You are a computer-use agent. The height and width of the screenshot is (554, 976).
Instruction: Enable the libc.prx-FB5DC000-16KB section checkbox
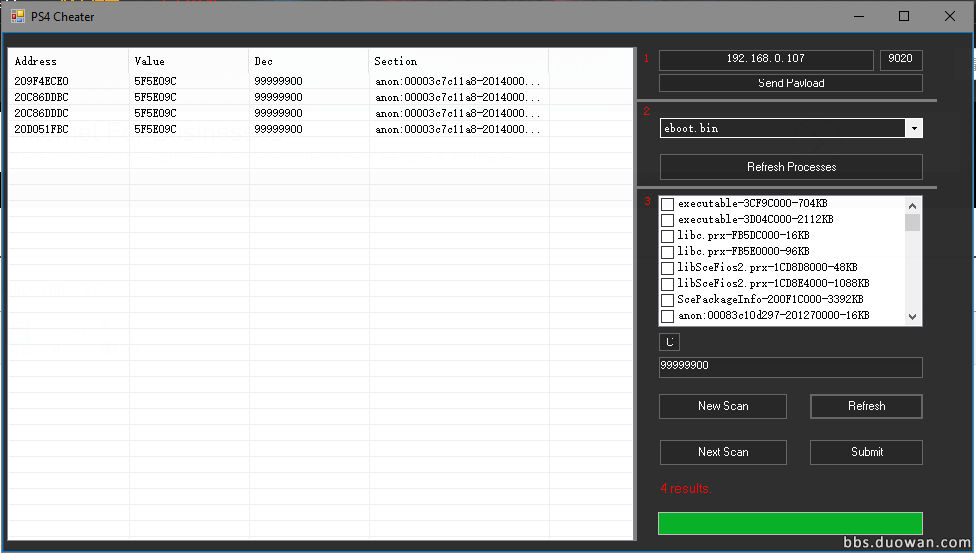pos(667,236)
